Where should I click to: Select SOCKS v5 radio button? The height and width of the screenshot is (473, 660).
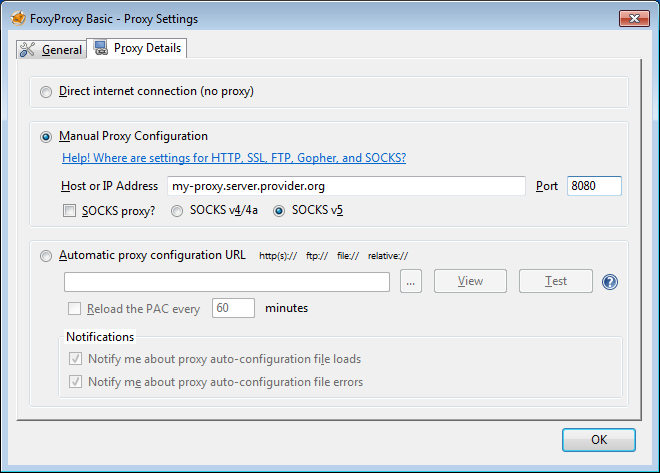[x=279, y=211]
